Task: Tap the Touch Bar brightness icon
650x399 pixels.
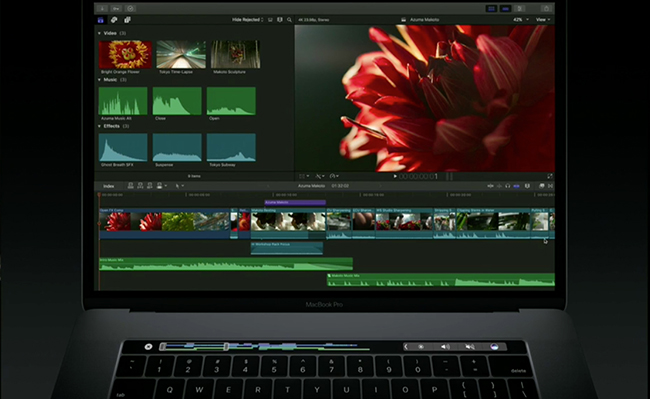Action: coord(421,346)
